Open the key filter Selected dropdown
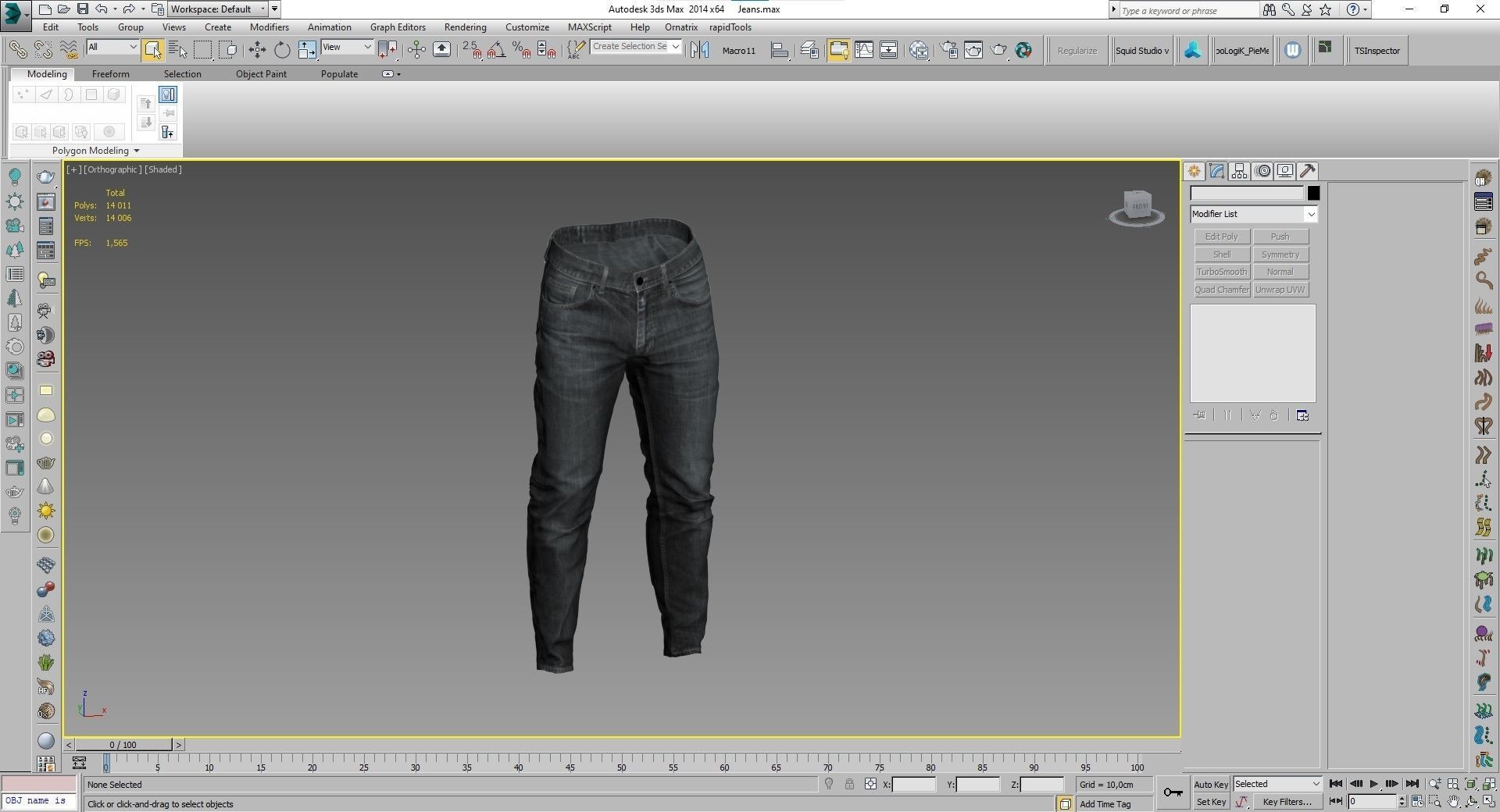1500x812 pixels. [x=1277, y=784]
